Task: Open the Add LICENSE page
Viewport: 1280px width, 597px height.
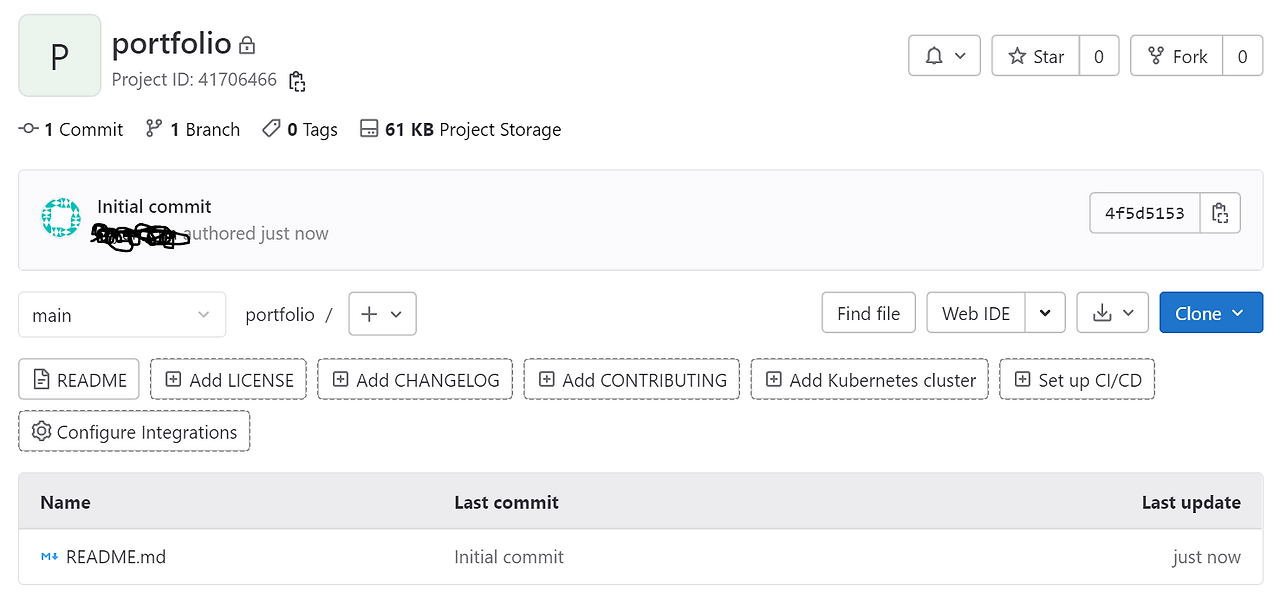Action: [228, 379]
